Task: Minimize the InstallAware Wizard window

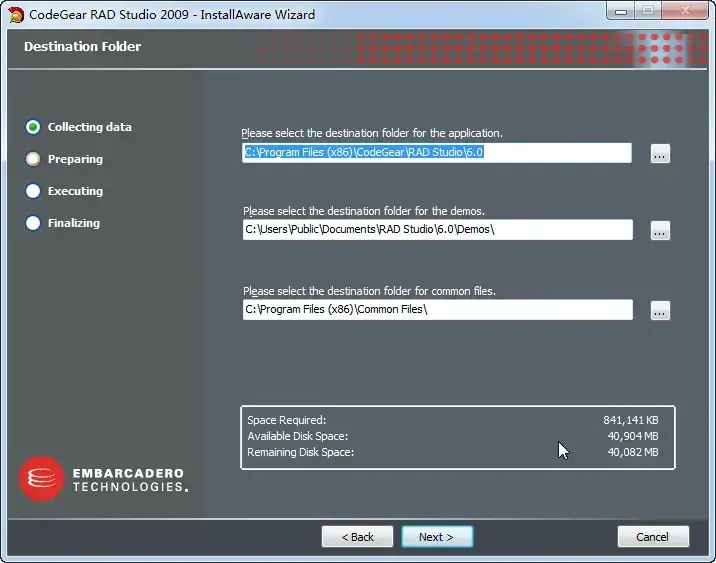Action: click(x=621, y=11)
